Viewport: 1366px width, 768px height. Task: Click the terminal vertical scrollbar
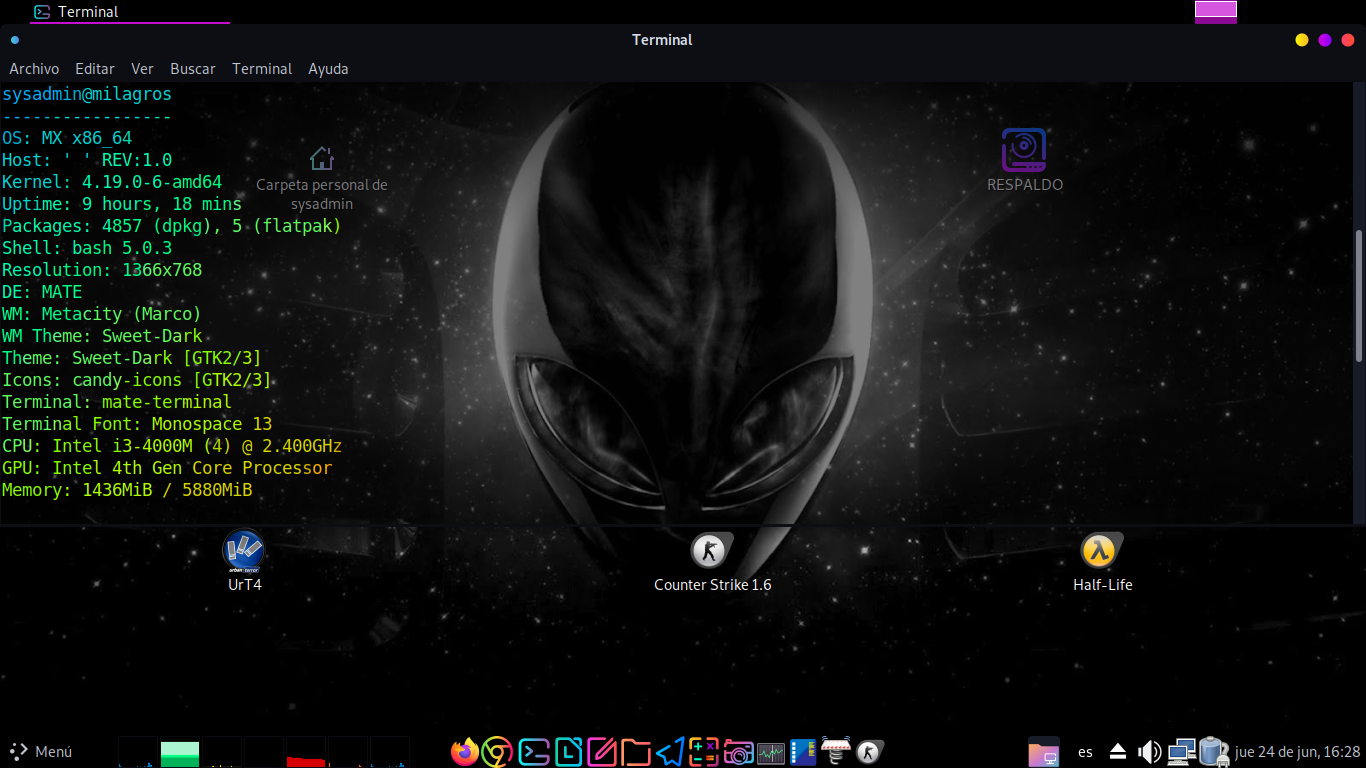pos(1358,296)
